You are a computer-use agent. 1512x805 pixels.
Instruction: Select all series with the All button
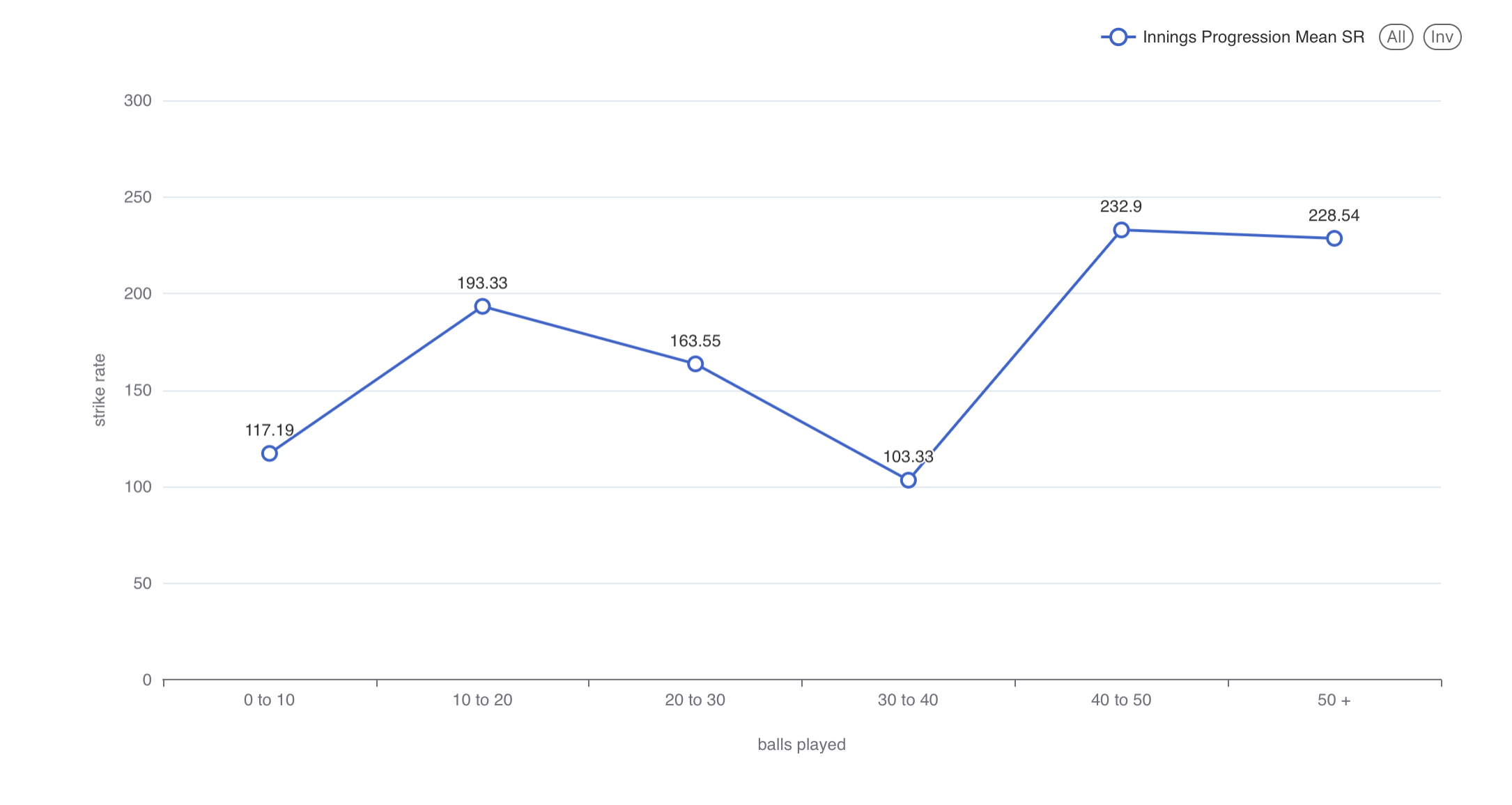coord(1396,37)
